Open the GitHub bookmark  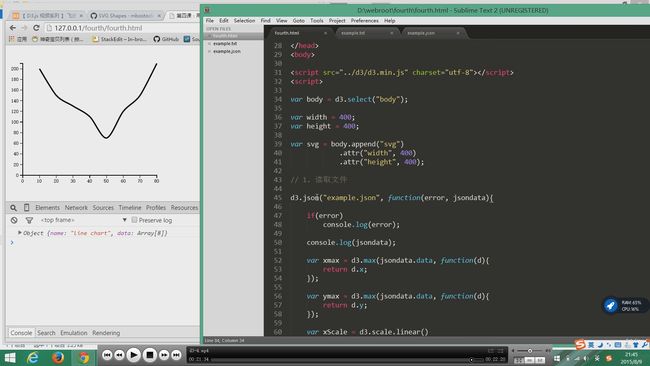click(166, 39)
